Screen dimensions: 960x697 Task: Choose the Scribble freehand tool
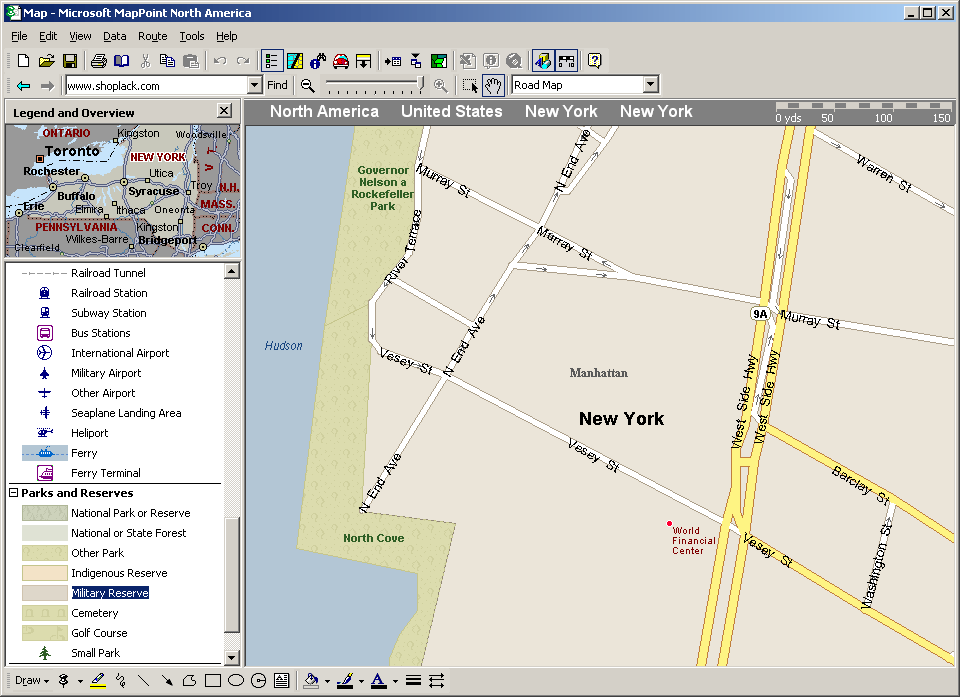[121, 680]
